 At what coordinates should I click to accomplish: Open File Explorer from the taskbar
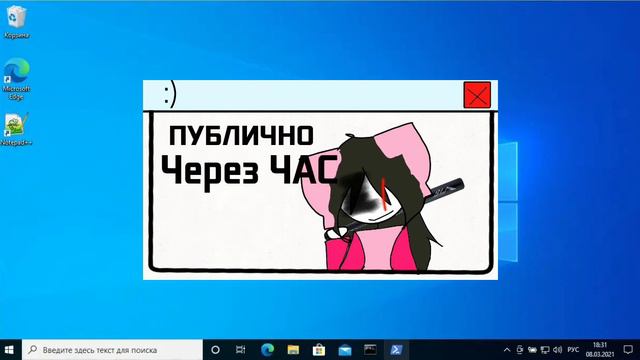pos(293,350)
